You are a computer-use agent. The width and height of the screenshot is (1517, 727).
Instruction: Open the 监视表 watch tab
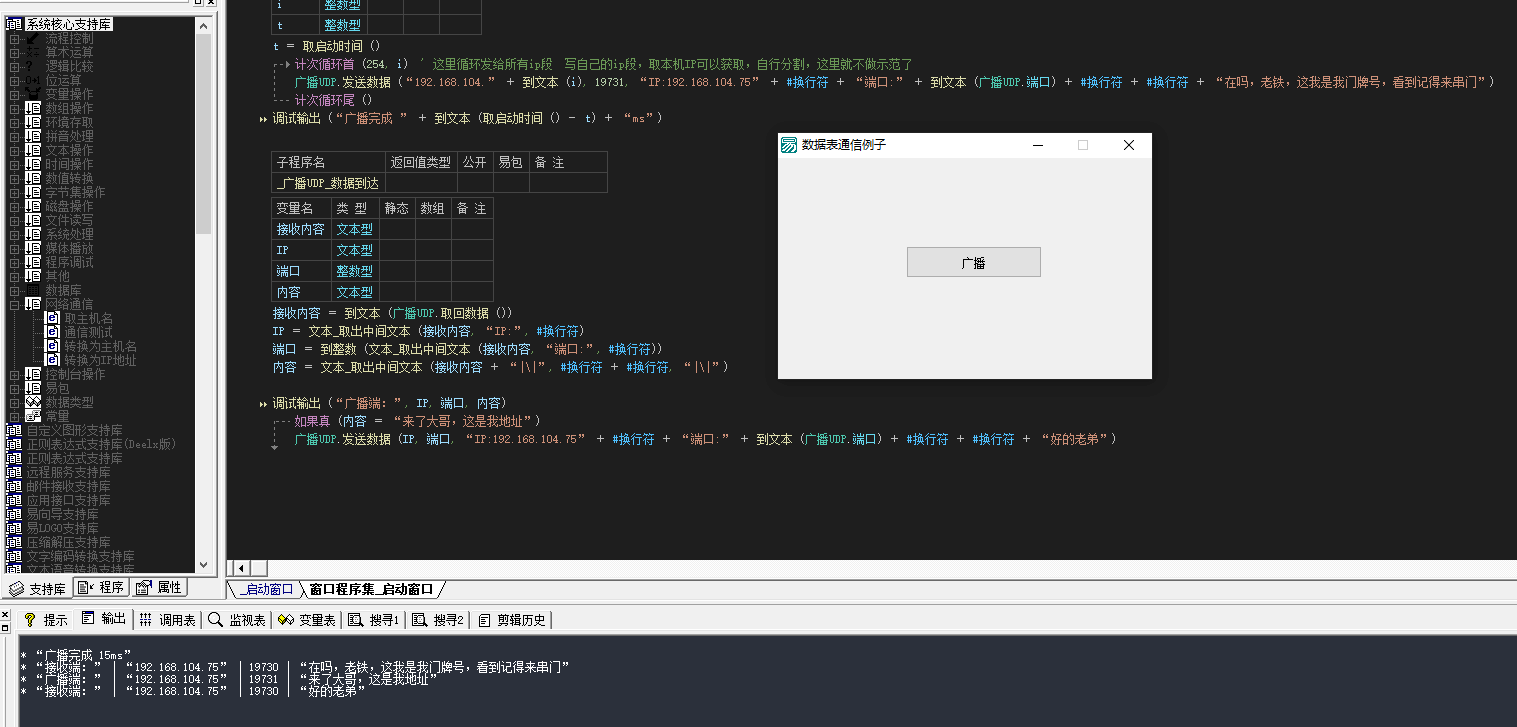click(236, 620)
